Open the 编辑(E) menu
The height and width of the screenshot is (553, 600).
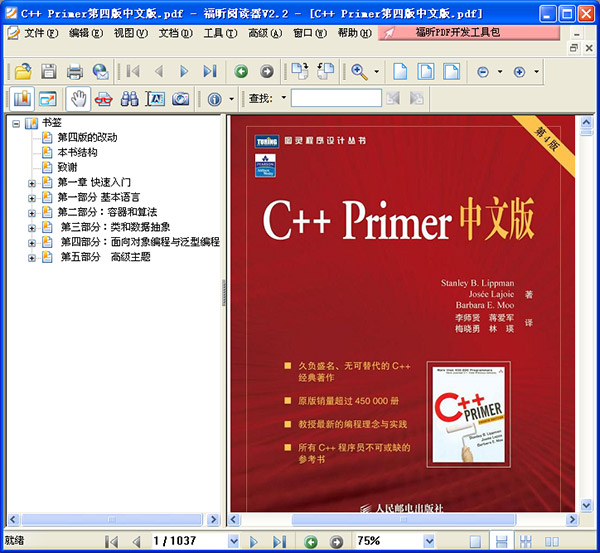[86, 33]
